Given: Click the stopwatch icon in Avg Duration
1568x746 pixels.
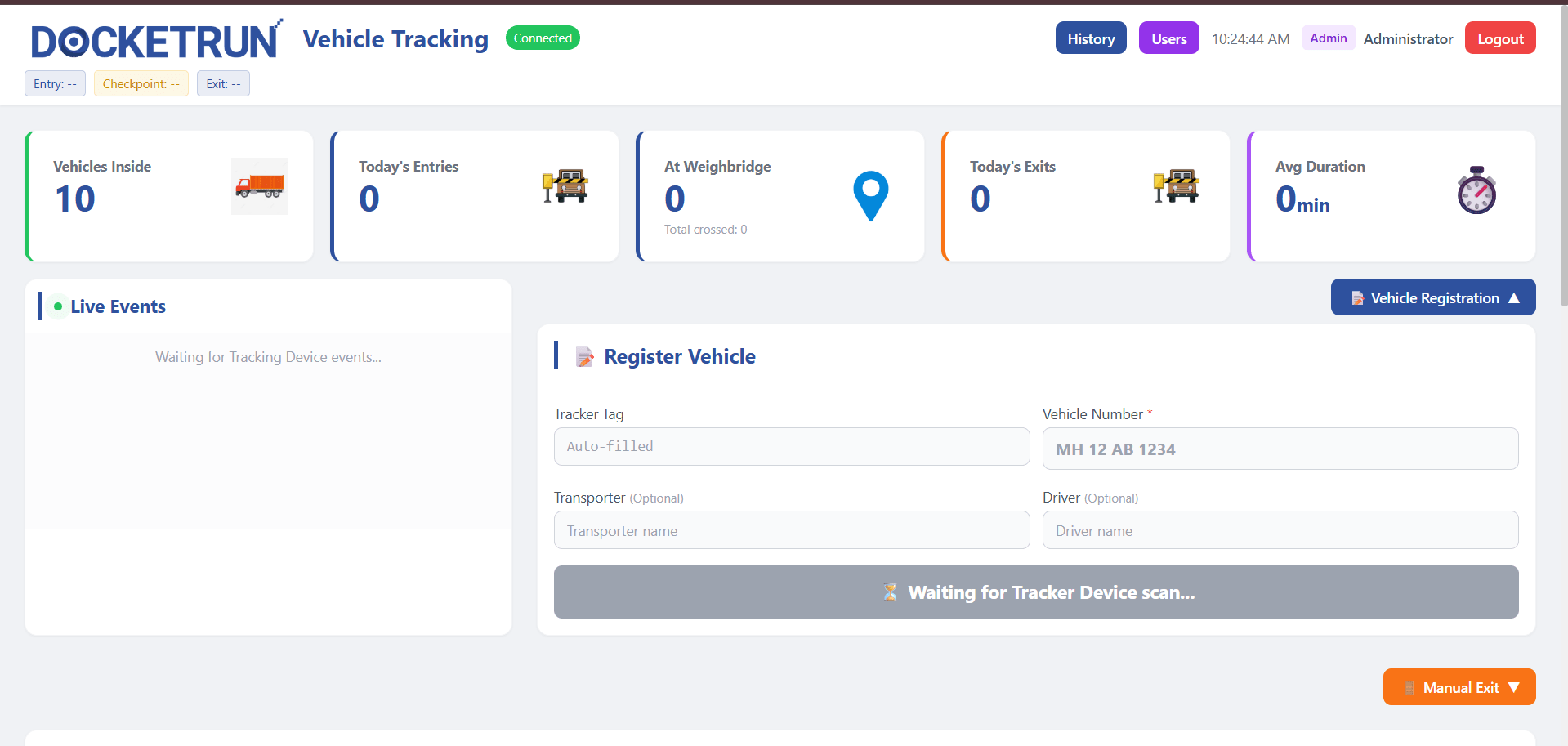Looking at the screenshot, I should click(x=1476, y=191).
